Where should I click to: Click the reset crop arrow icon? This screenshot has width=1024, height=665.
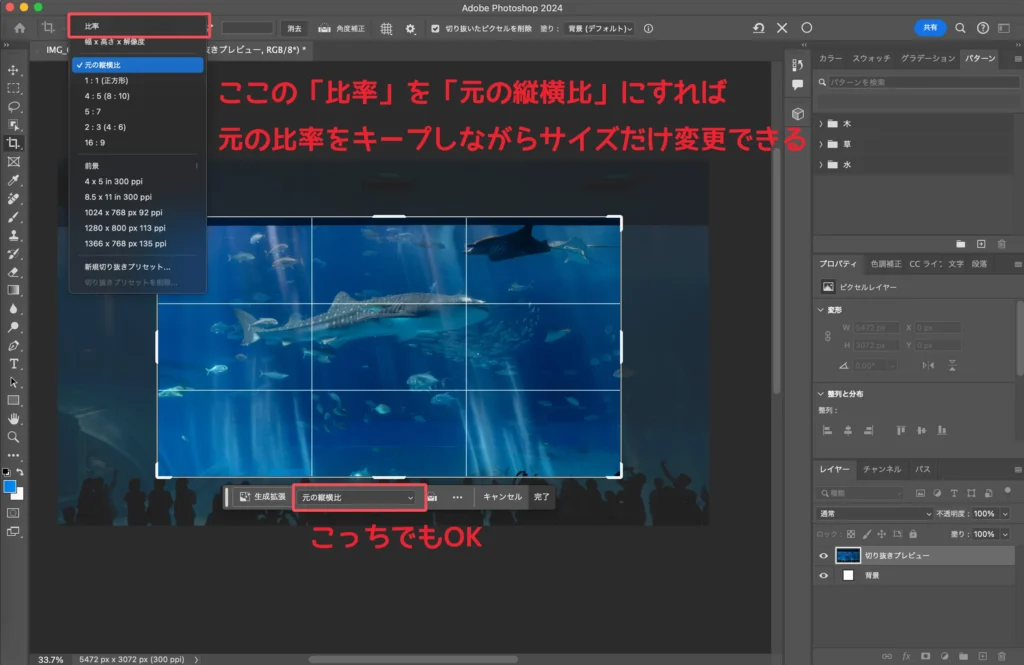click(759, 29)
